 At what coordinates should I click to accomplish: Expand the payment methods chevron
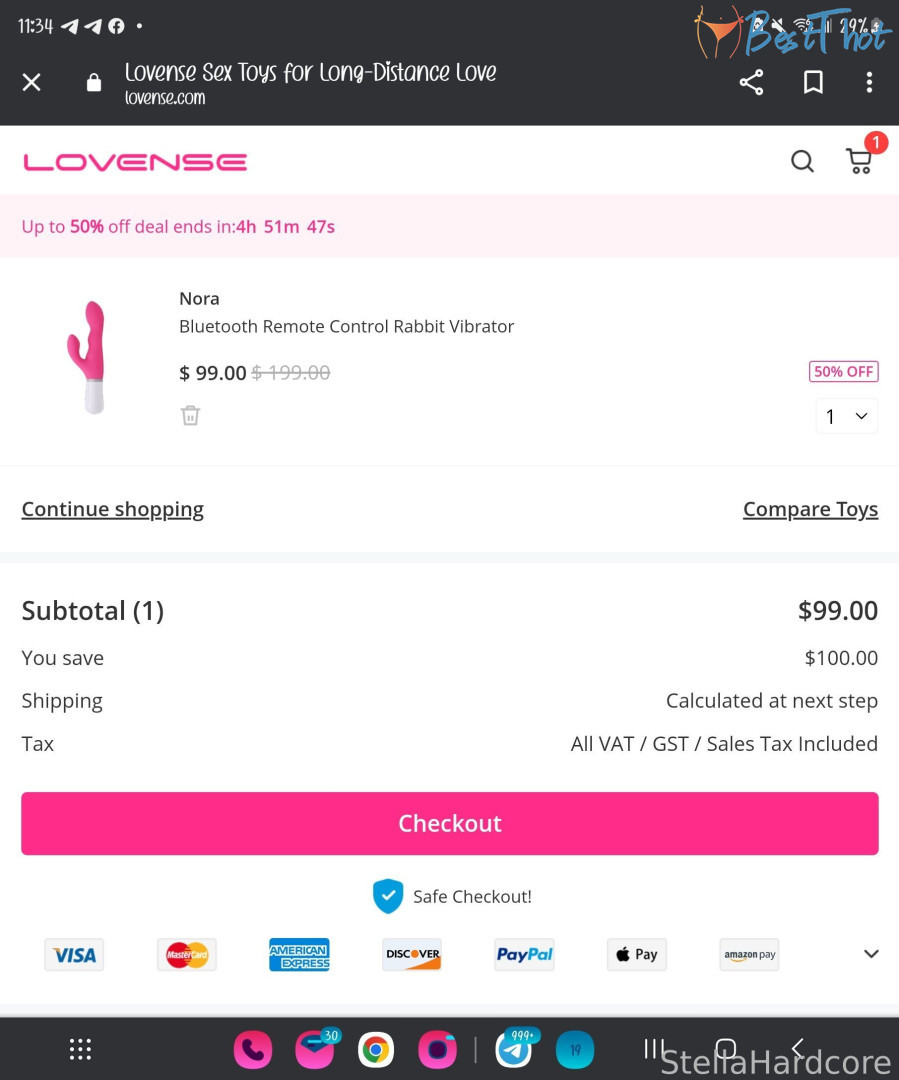(x=871, y=954)
